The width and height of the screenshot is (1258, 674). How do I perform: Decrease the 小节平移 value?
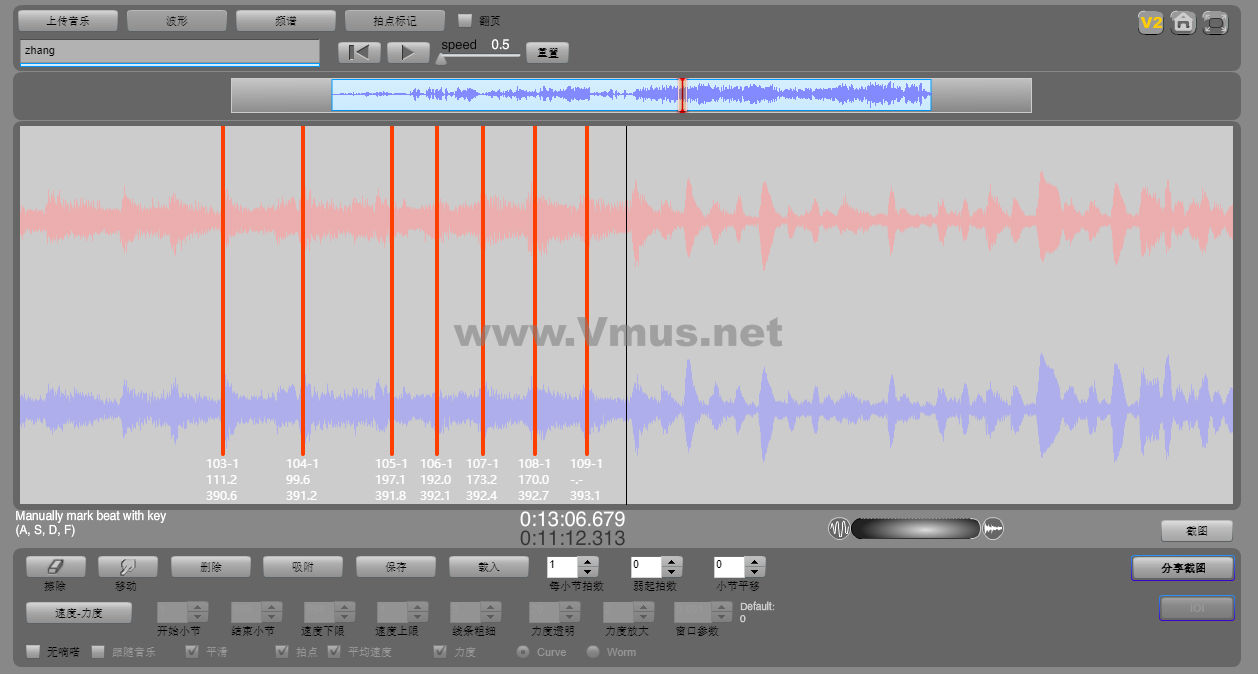point(755,572)
